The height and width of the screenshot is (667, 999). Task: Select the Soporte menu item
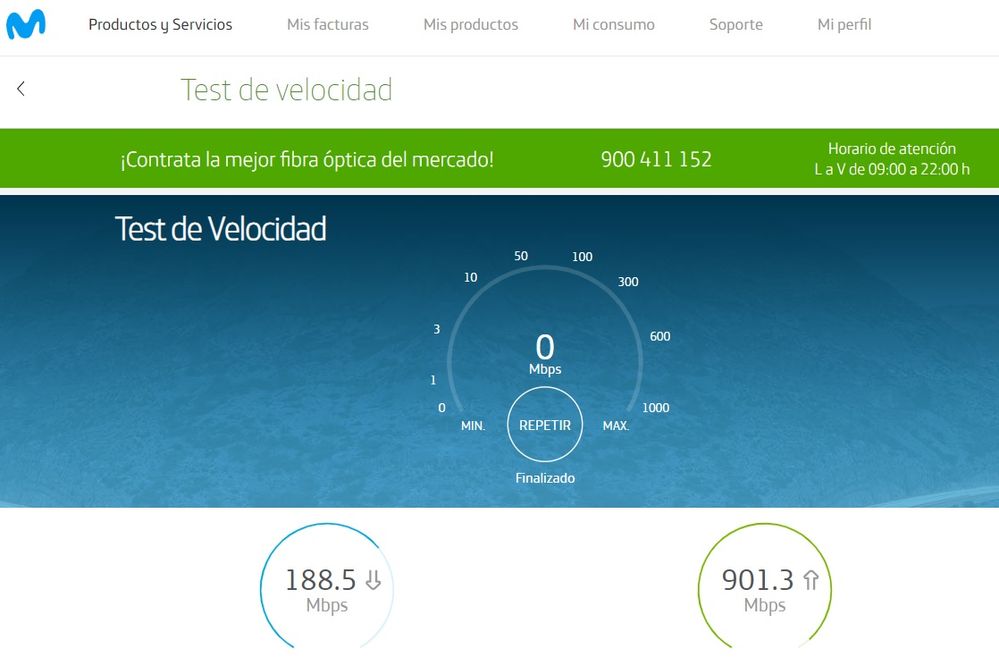(735, 24)
